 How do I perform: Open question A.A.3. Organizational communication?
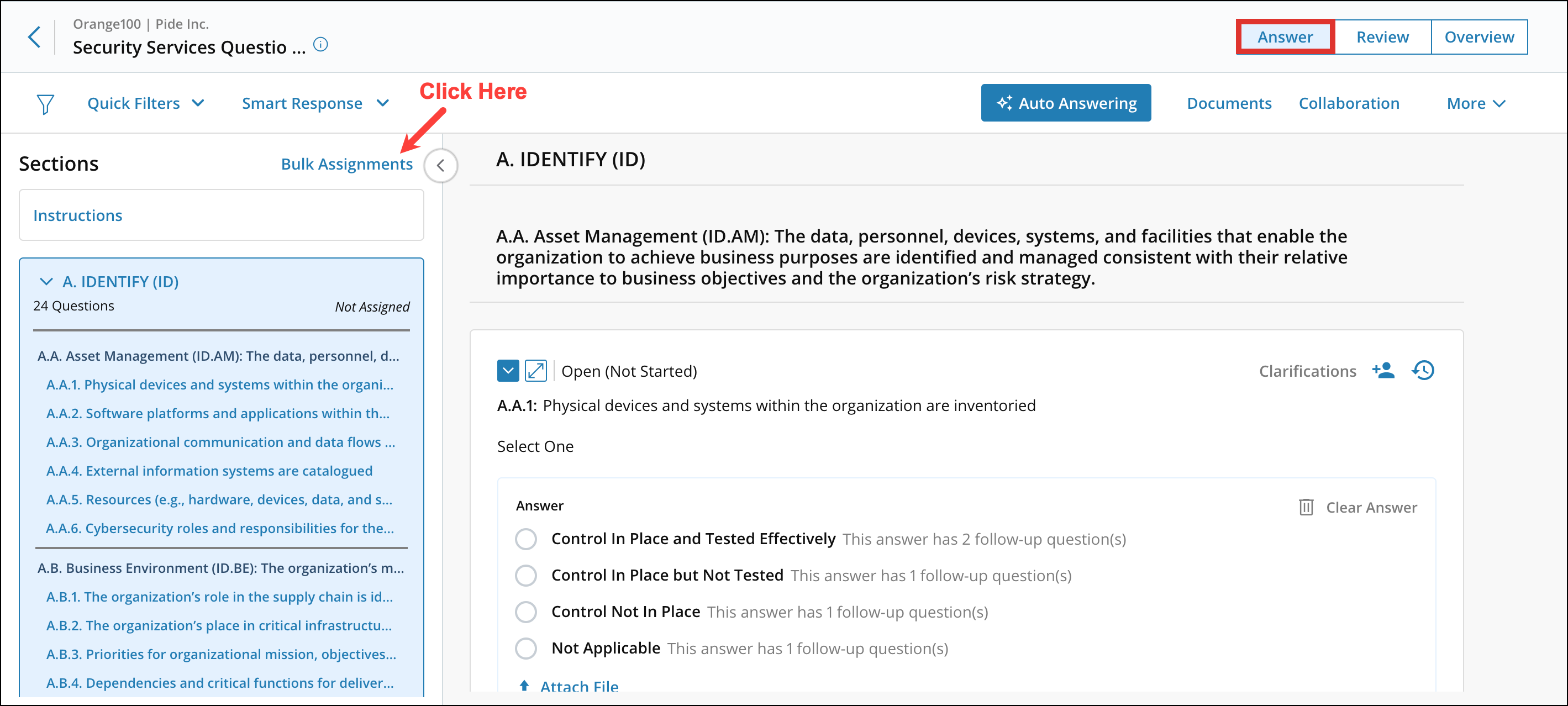(220, 442)
